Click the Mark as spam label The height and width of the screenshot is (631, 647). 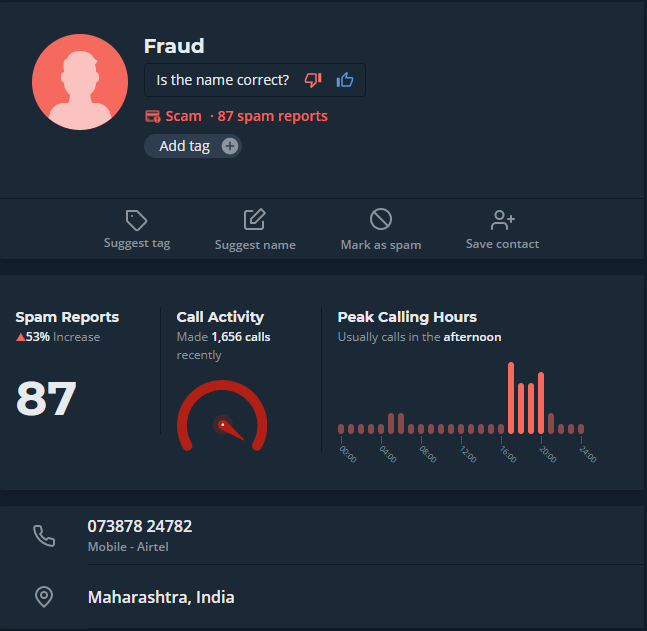(380, 245)
